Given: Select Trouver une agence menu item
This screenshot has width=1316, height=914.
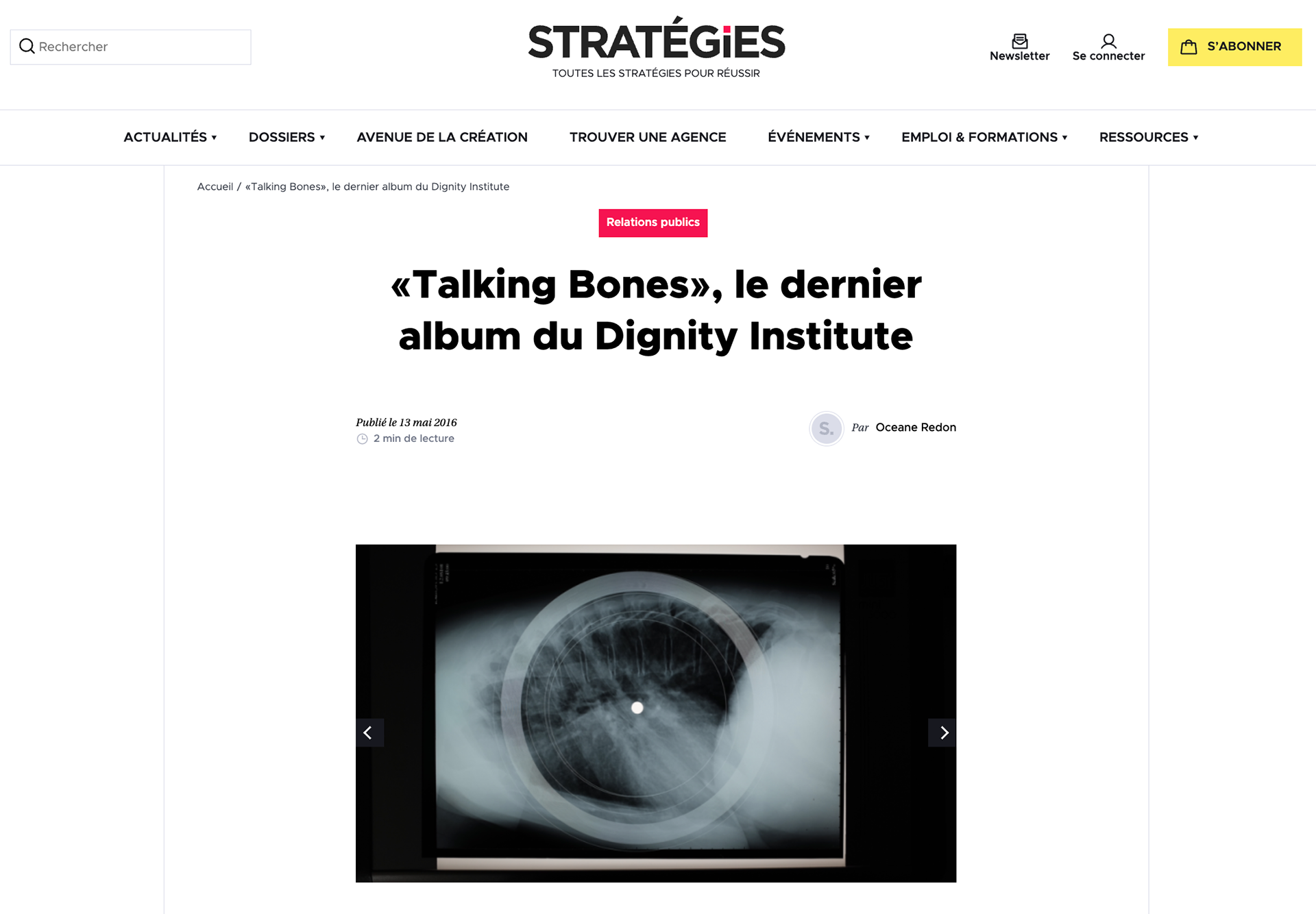Looking at the screenshot, I should (648, 137).
